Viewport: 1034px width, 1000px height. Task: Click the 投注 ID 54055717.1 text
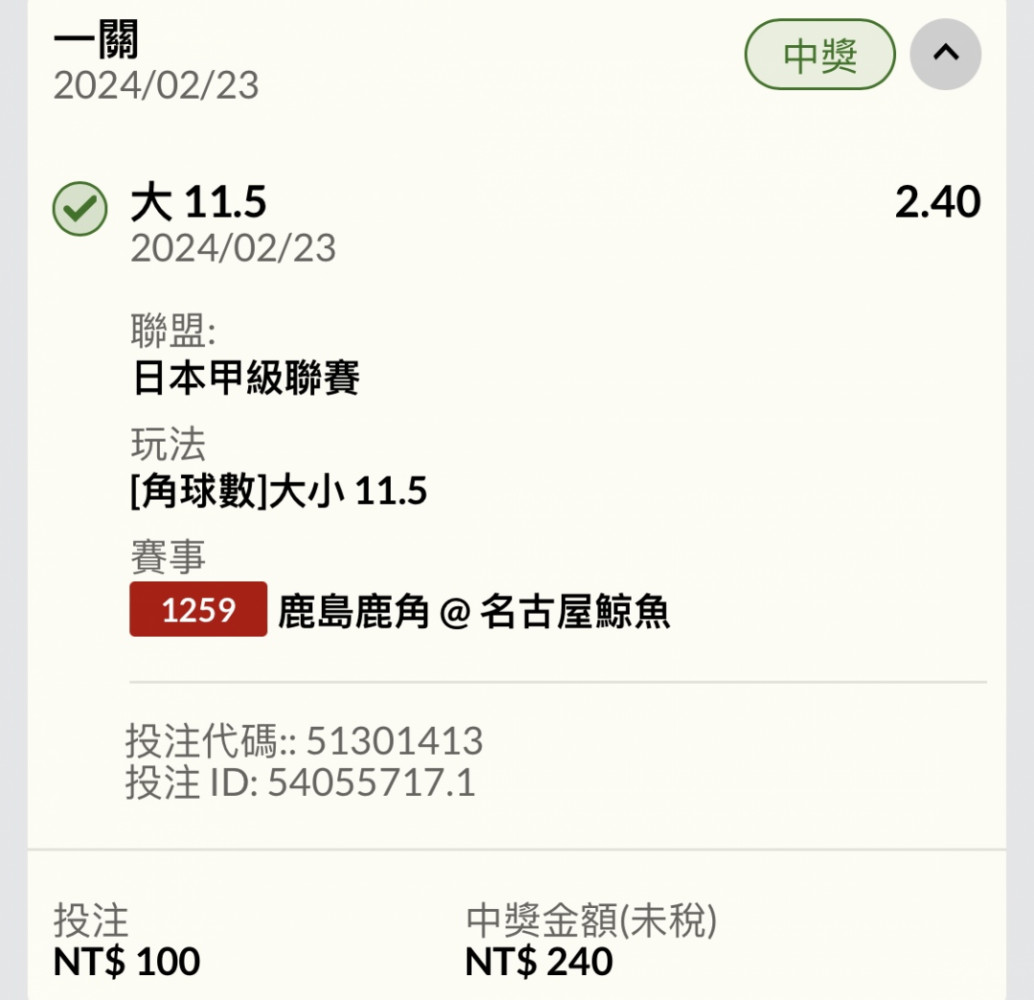pyautogui.click(x=300, y=782)
